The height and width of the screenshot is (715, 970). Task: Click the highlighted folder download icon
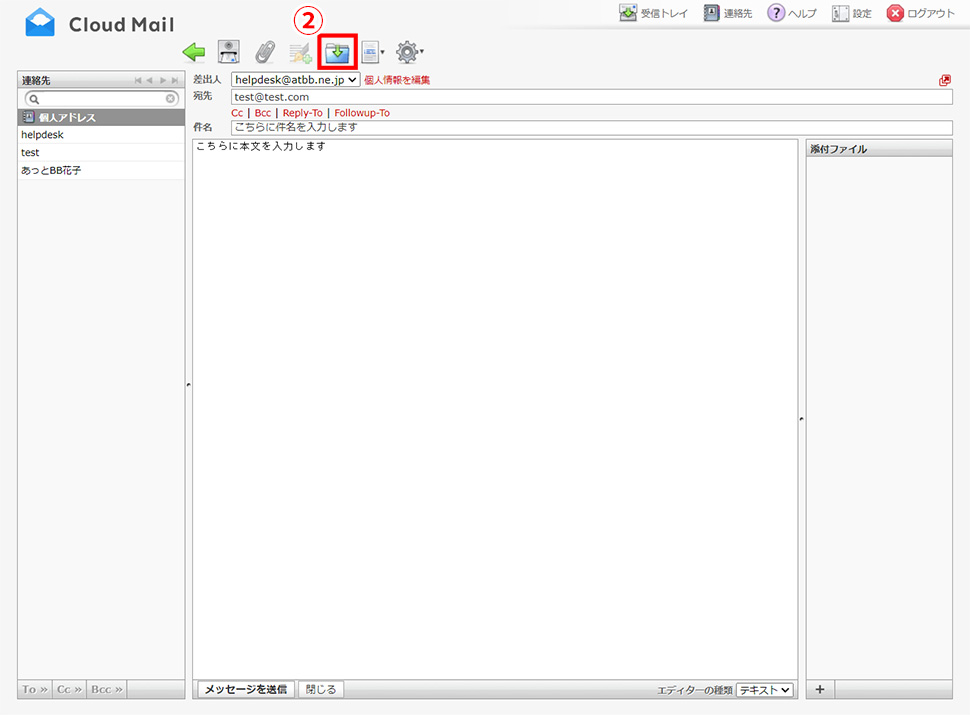point(337,52)
